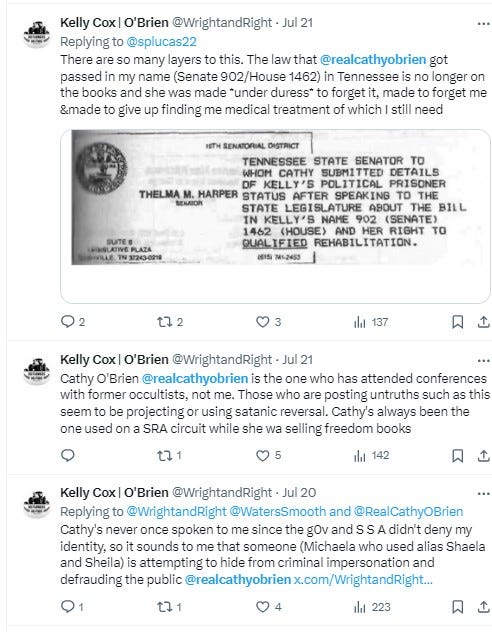Reply to the tweet with 223 views
Screen dimensions: 492x632
tap(72, 607)
